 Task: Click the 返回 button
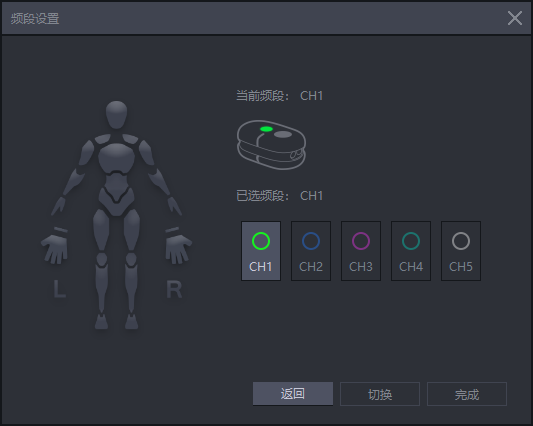point(293,394)
